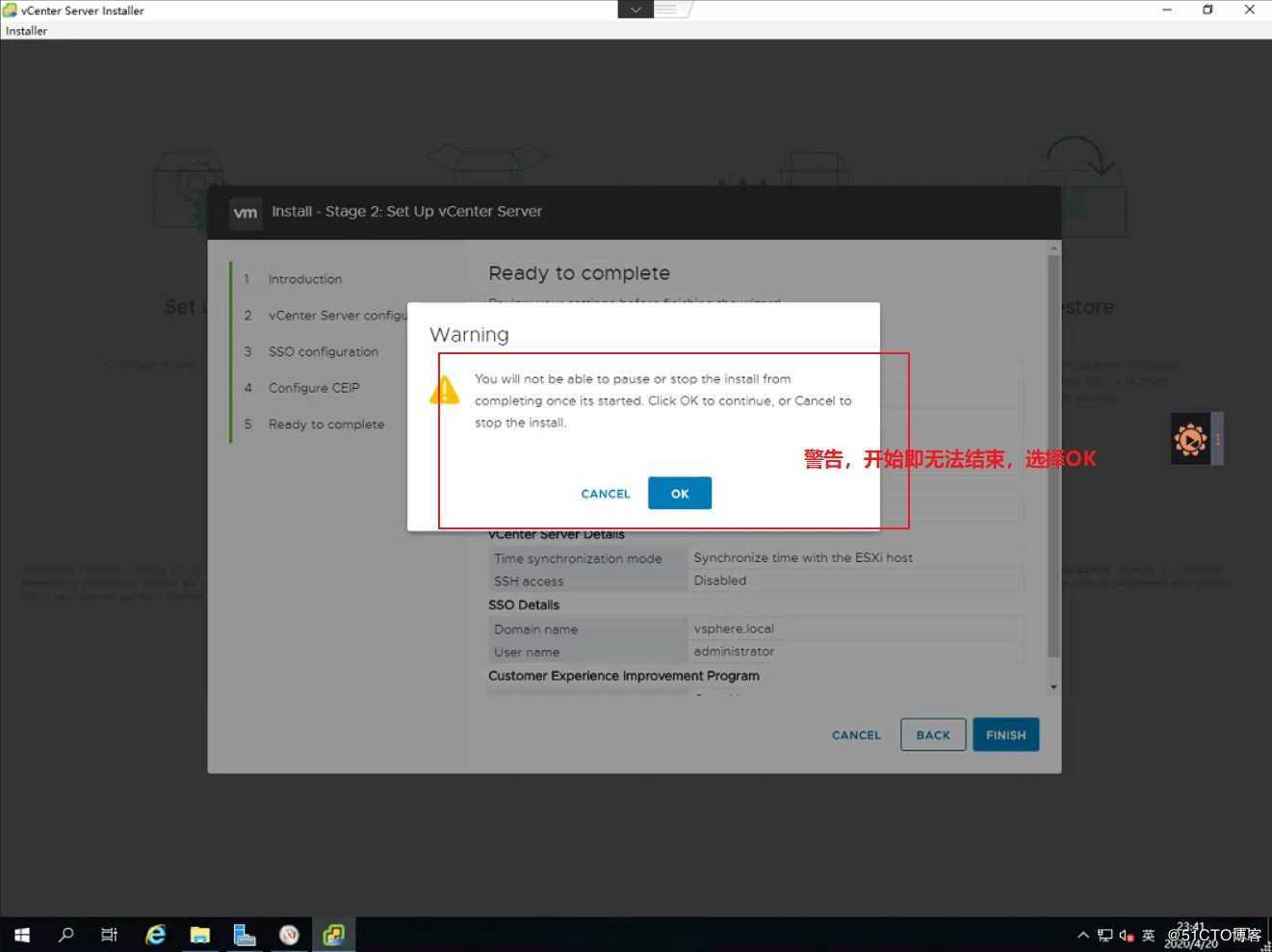Click the keyboard icon on top tab
1272x952 pixels.
(x=666, y=9)
